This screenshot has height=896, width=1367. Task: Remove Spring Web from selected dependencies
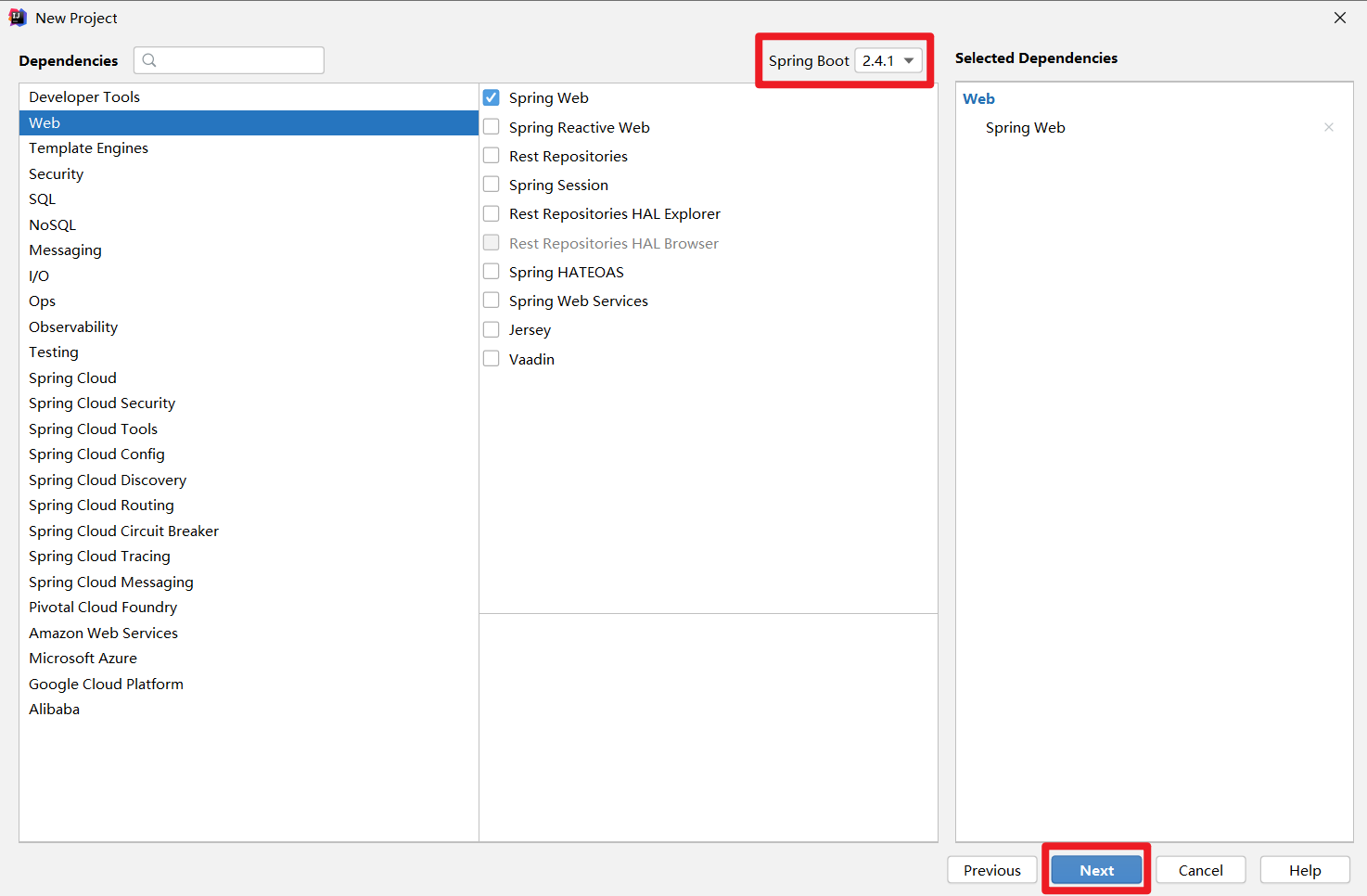1329,127
